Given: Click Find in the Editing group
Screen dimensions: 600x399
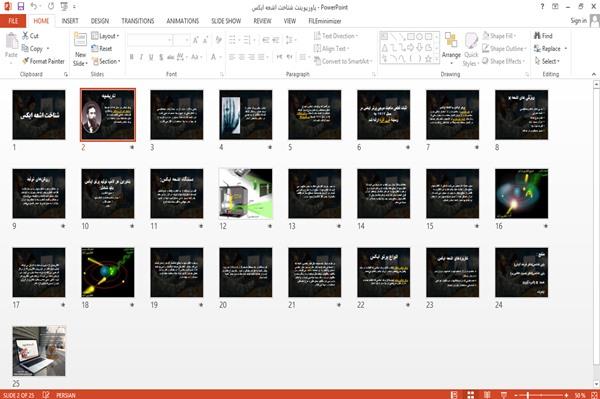Looking at the screenshot, I should point(543,36).
